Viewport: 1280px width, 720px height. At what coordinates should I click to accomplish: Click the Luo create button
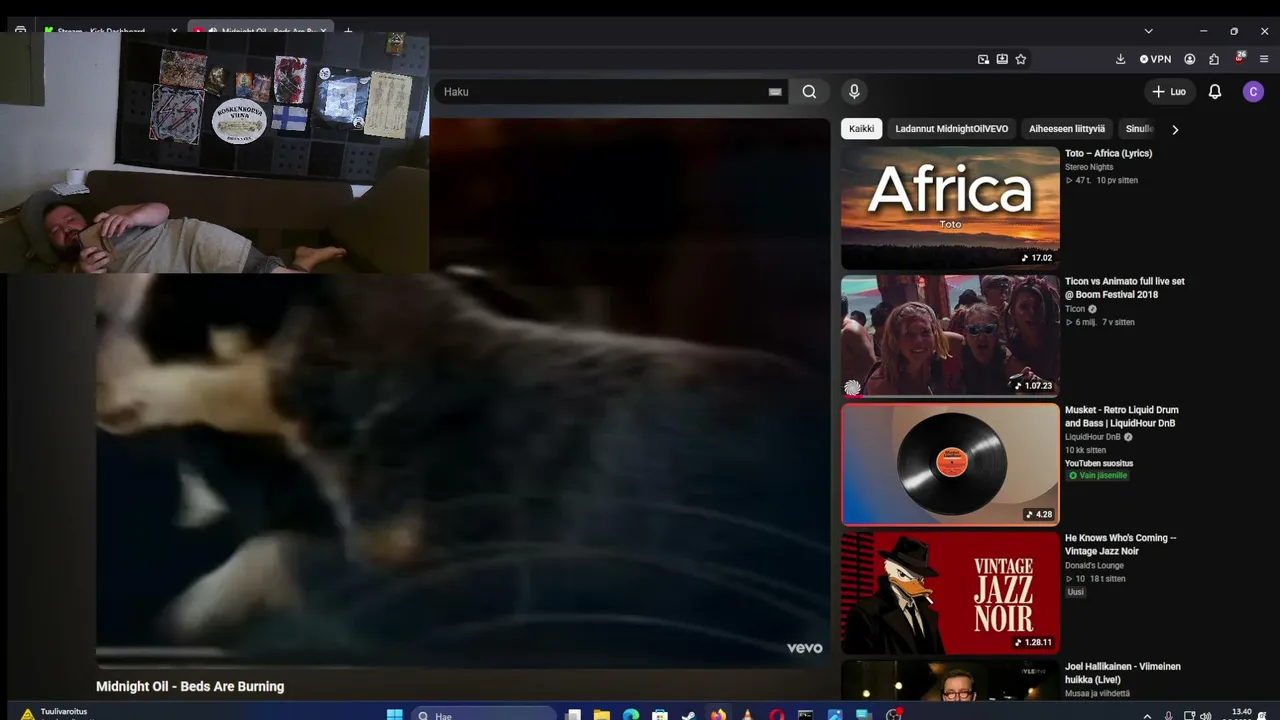(1169, 92)
